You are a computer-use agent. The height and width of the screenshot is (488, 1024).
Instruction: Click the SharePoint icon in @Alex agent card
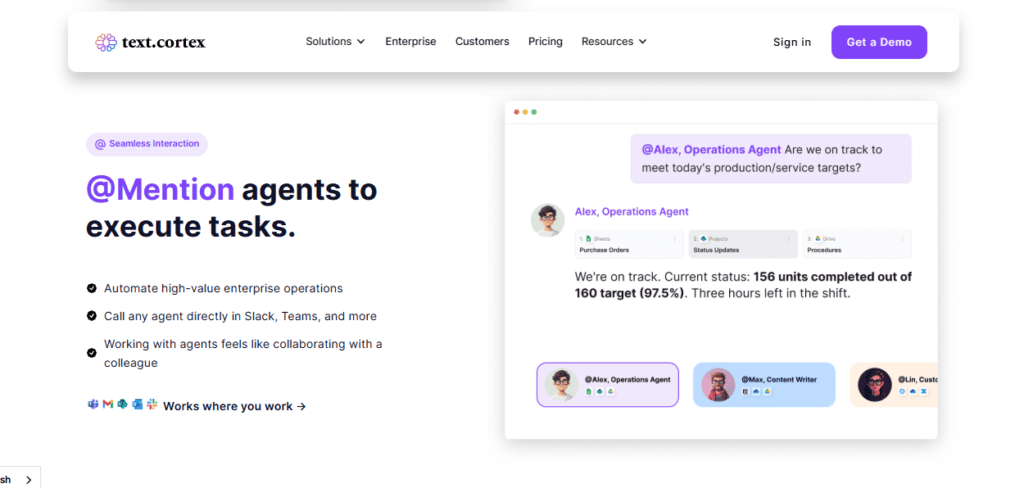tap(600, 391)
